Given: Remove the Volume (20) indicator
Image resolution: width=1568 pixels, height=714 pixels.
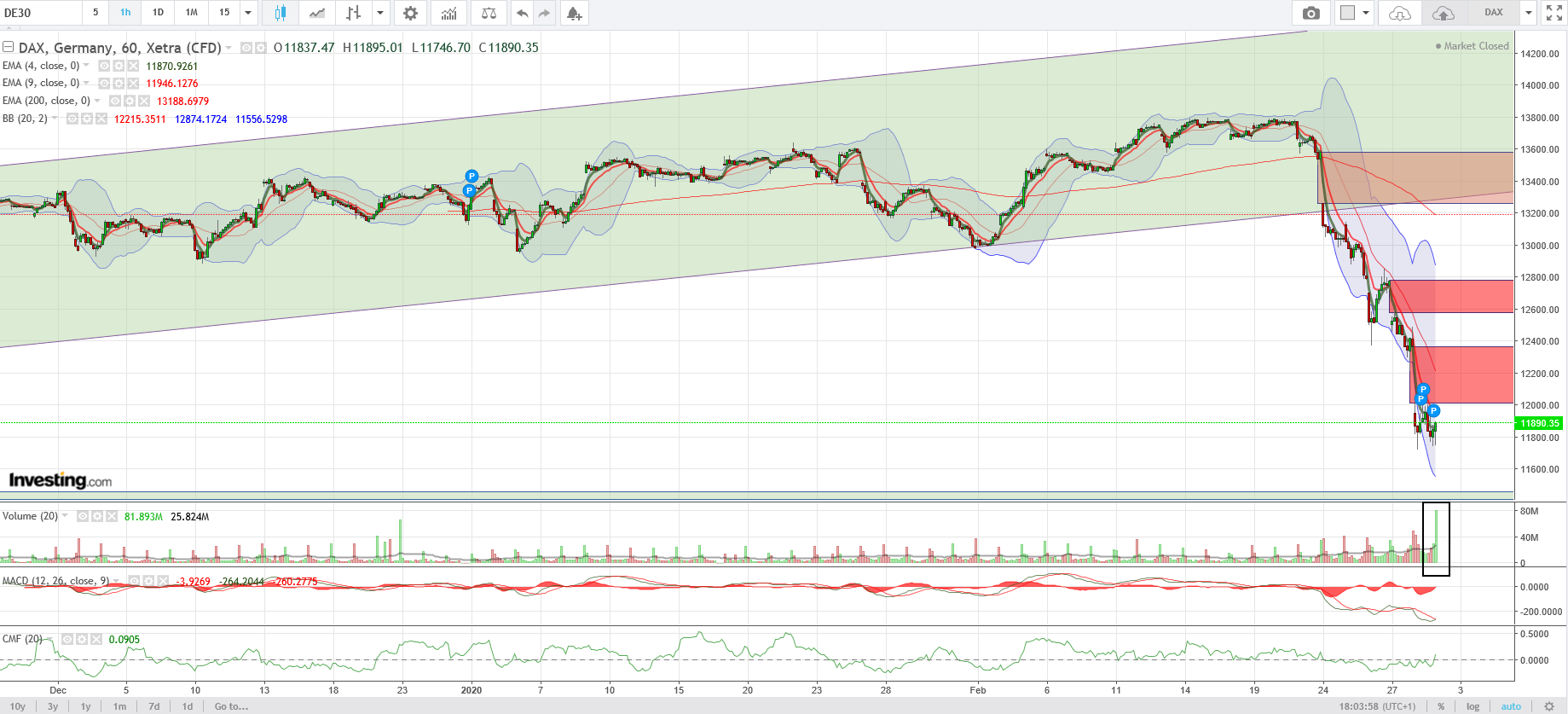Looking at the screenshot, I should tap(111, 516).
